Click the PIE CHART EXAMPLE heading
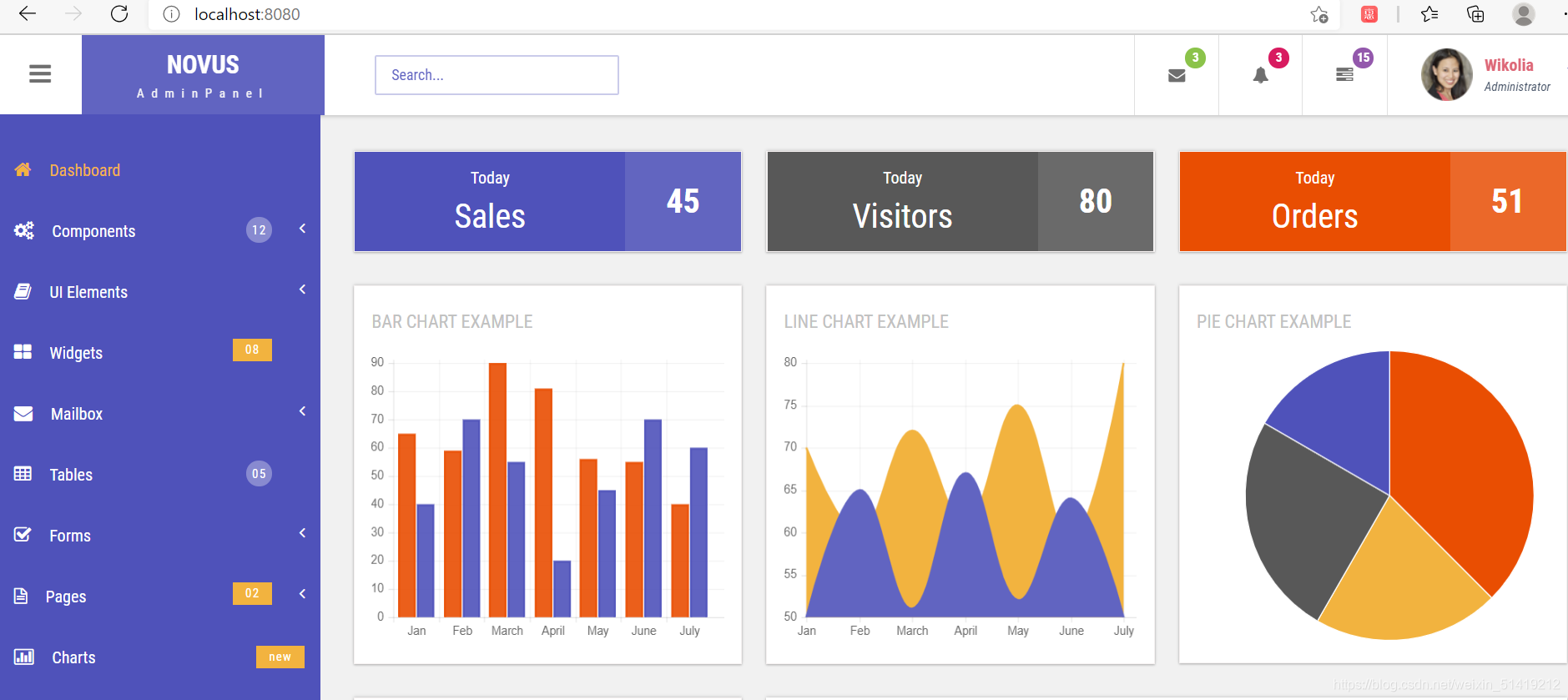This screenshot has width=1568, height=700. tap(1274, 321)
